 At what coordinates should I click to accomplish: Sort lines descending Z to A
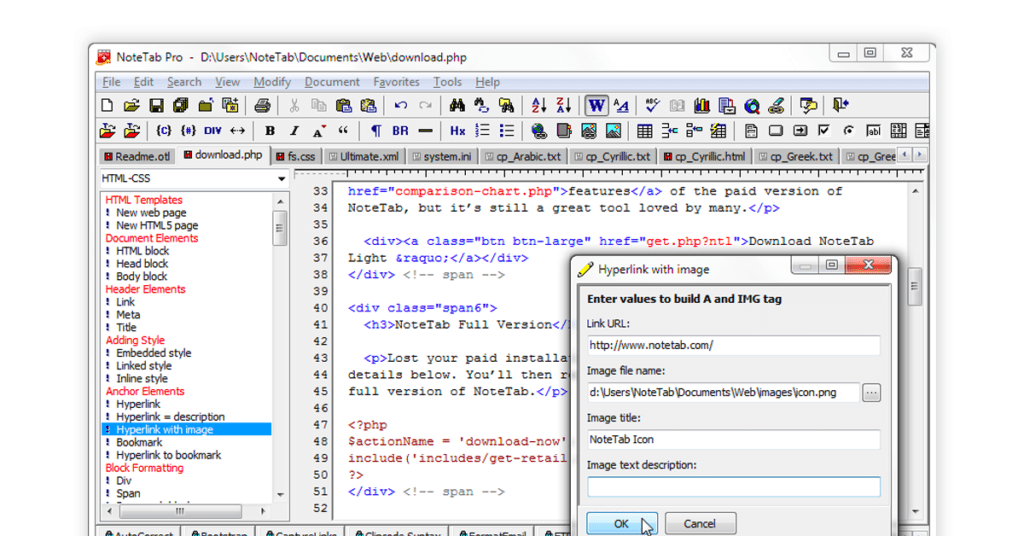[564, 105]
